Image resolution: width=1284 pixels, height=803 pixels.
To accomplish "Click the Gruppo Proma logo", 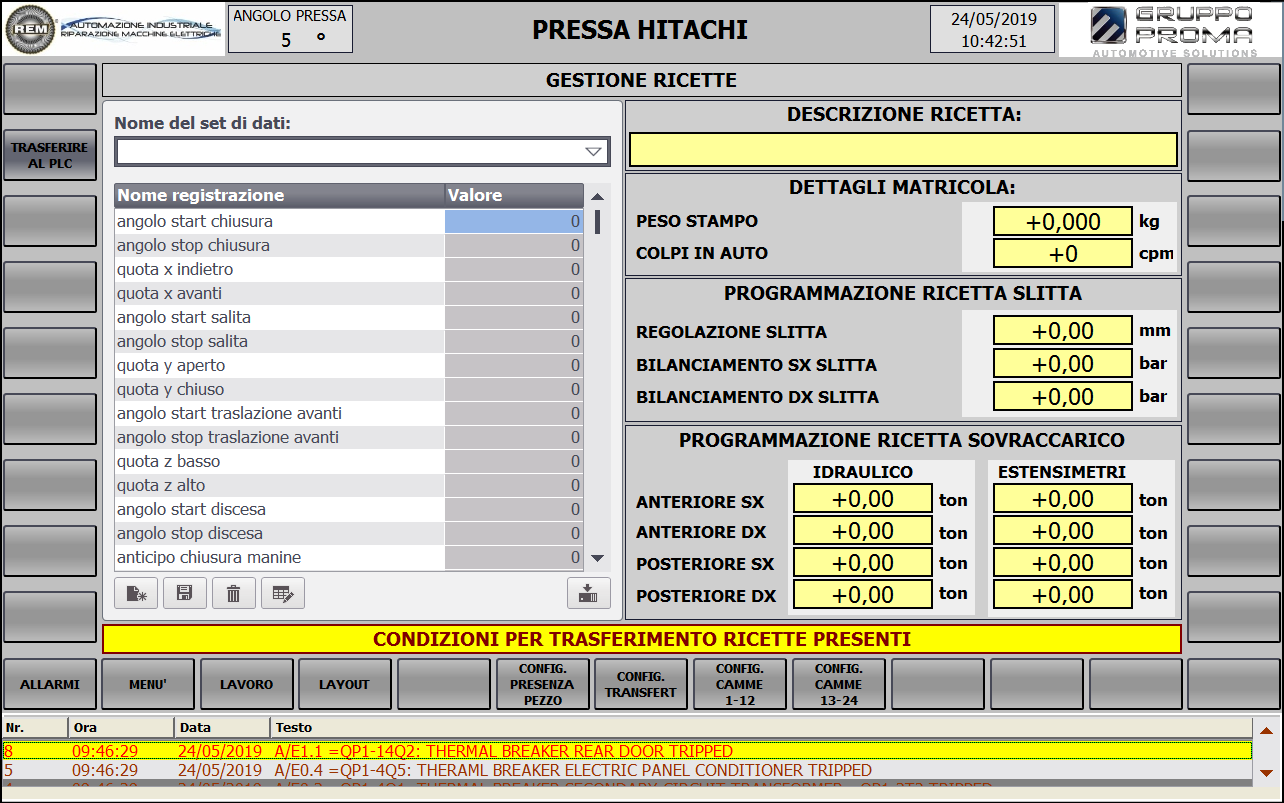I will tap(1171, 29).
